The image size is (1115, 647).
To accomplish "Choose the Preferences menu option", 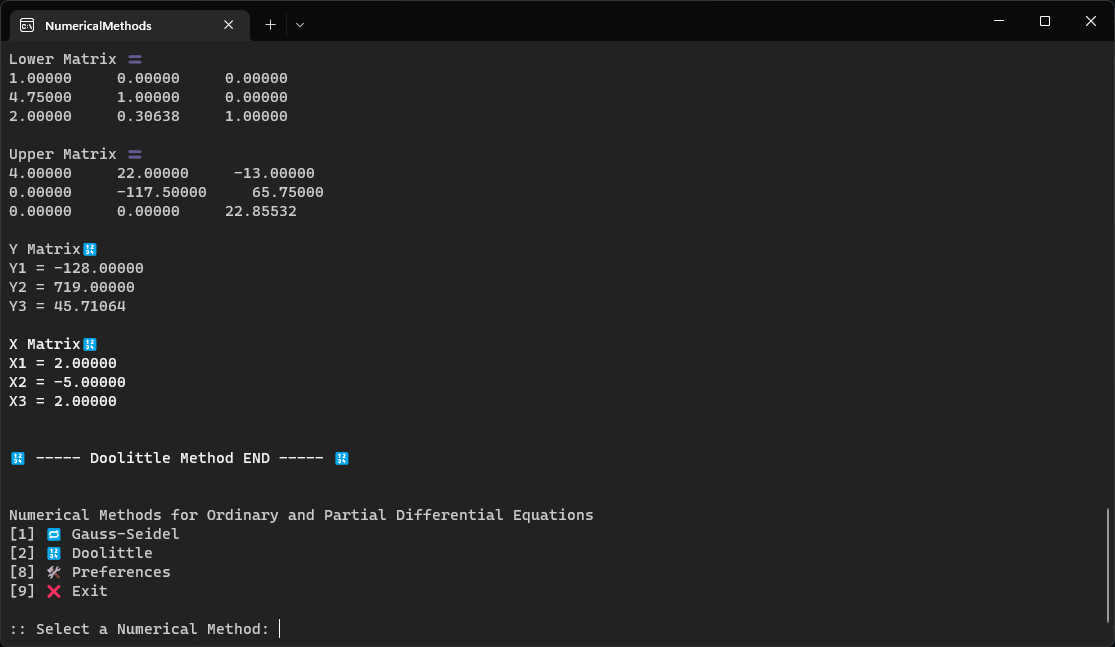I will (x=121, y=572).
